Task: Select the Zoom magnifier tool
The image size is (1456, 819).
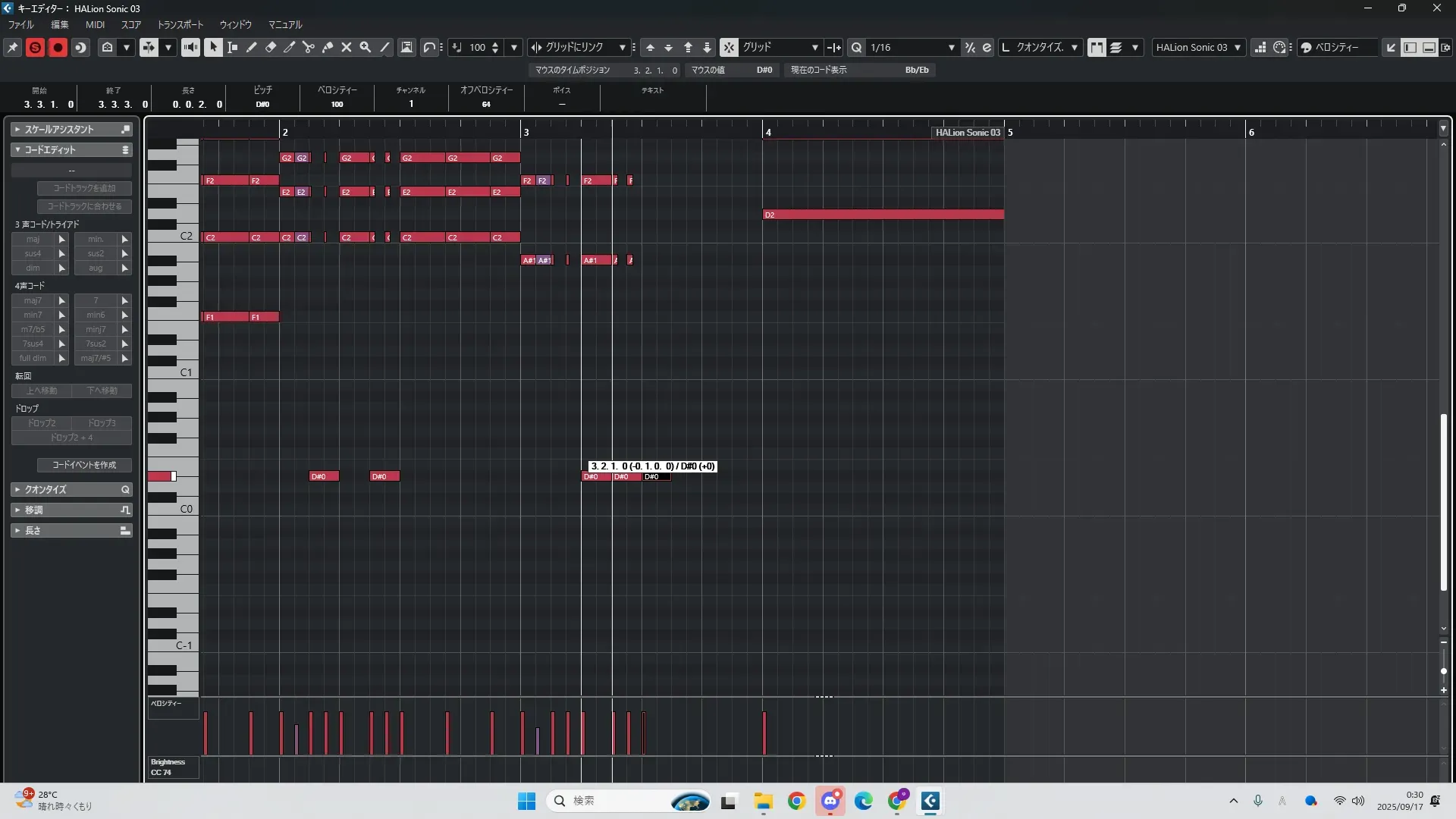Action: [366, 47]
